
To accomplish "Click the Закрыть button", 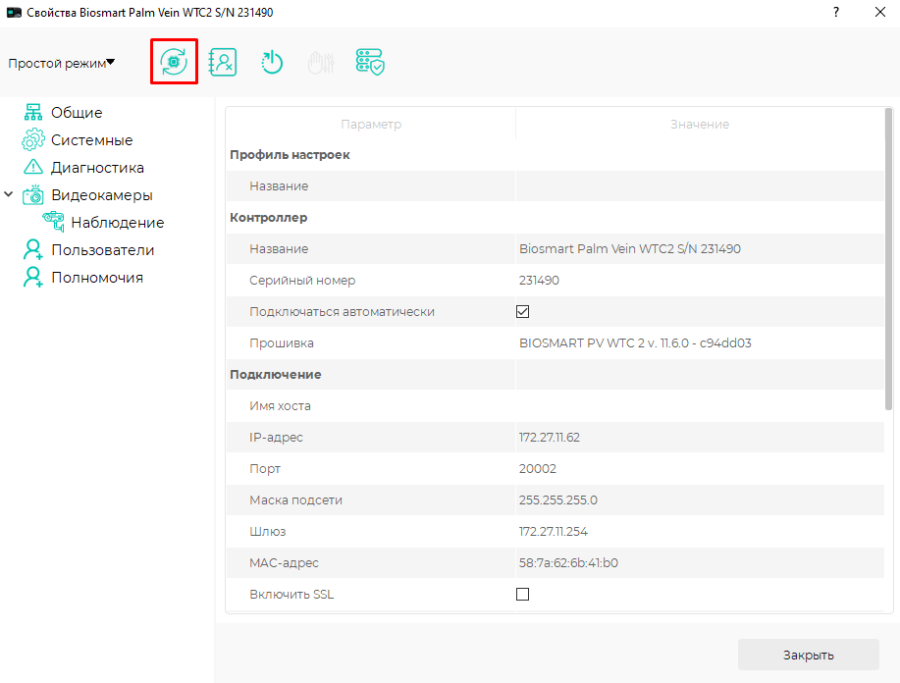I will [808, 655].
